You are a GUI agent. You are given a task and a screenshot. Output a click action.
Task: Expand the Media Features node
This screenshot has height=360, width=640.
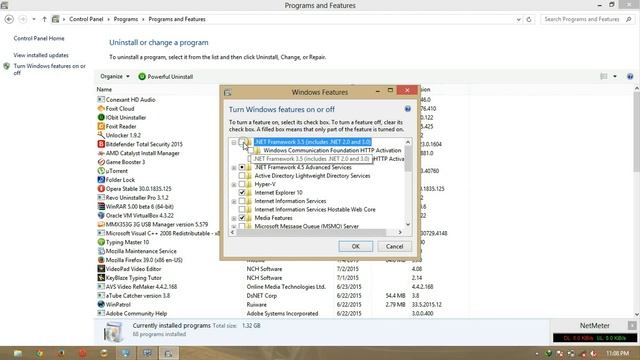coord(234,218)
